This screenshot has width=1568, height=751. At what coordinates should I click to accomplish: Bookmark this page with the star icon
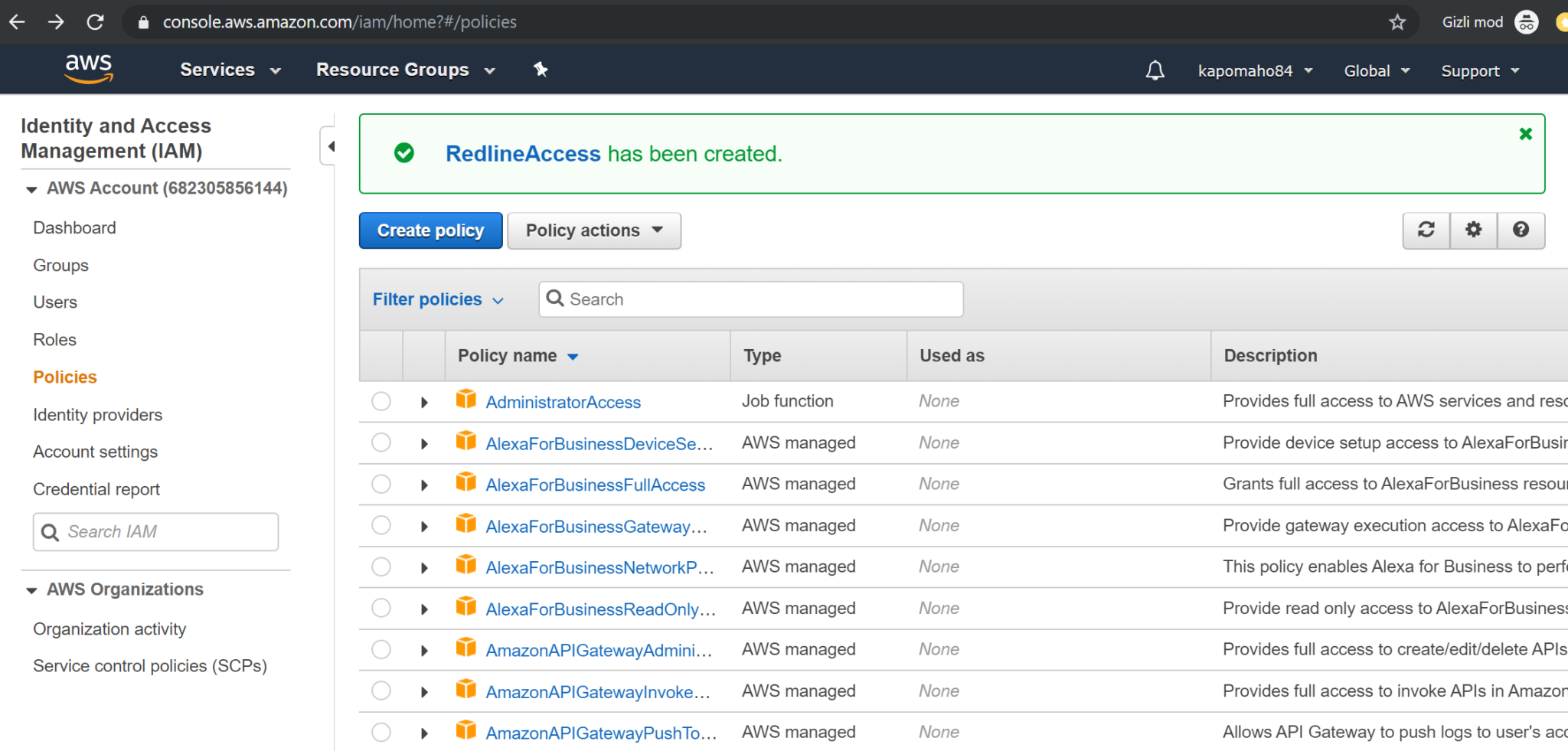pyautogui.click(x=1397, y=22)
